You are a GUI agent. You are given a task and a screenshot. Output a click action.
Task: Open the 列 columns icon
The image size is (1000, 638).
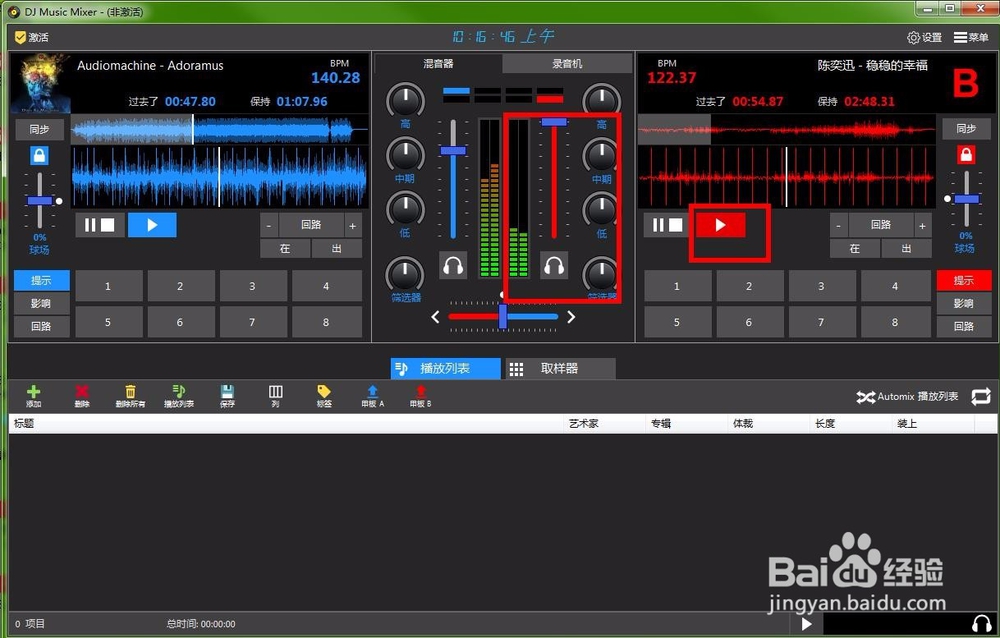pyautogui.click(x=276, y=396)
